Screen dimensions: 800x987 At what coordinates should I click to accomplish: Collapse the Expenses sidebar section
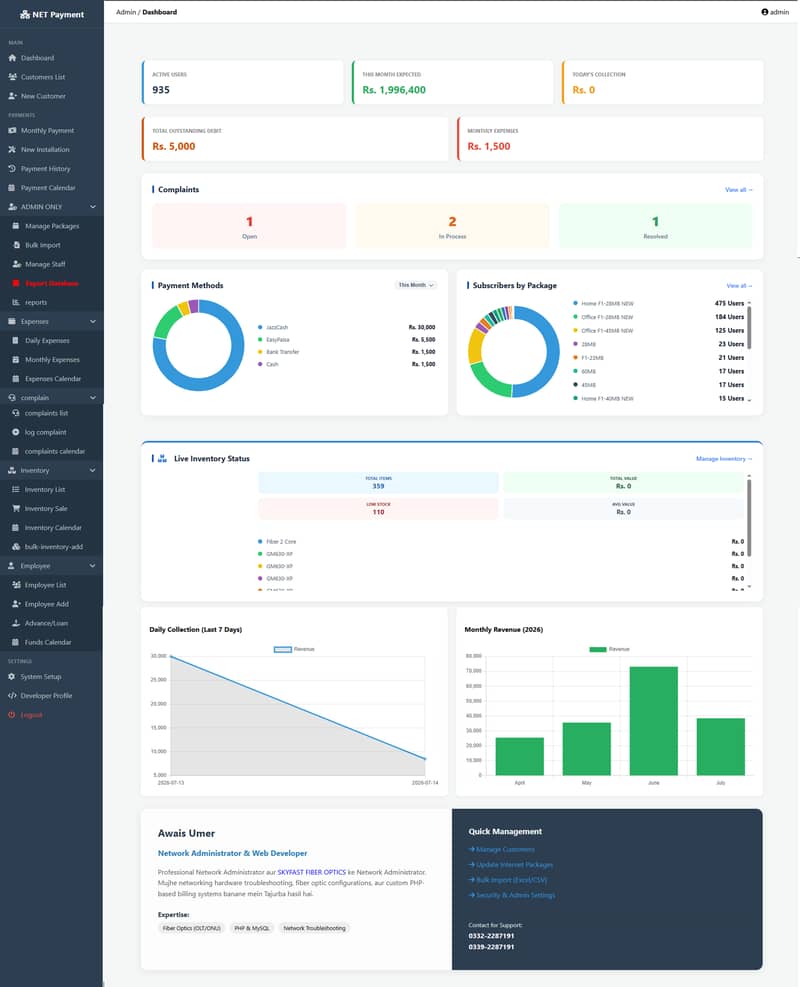(x=52, y=321)
